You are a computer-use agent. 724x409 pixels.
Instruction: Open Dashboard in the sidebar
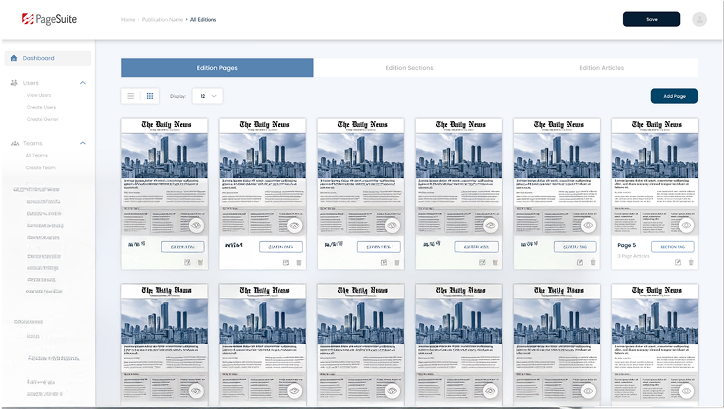39,58
